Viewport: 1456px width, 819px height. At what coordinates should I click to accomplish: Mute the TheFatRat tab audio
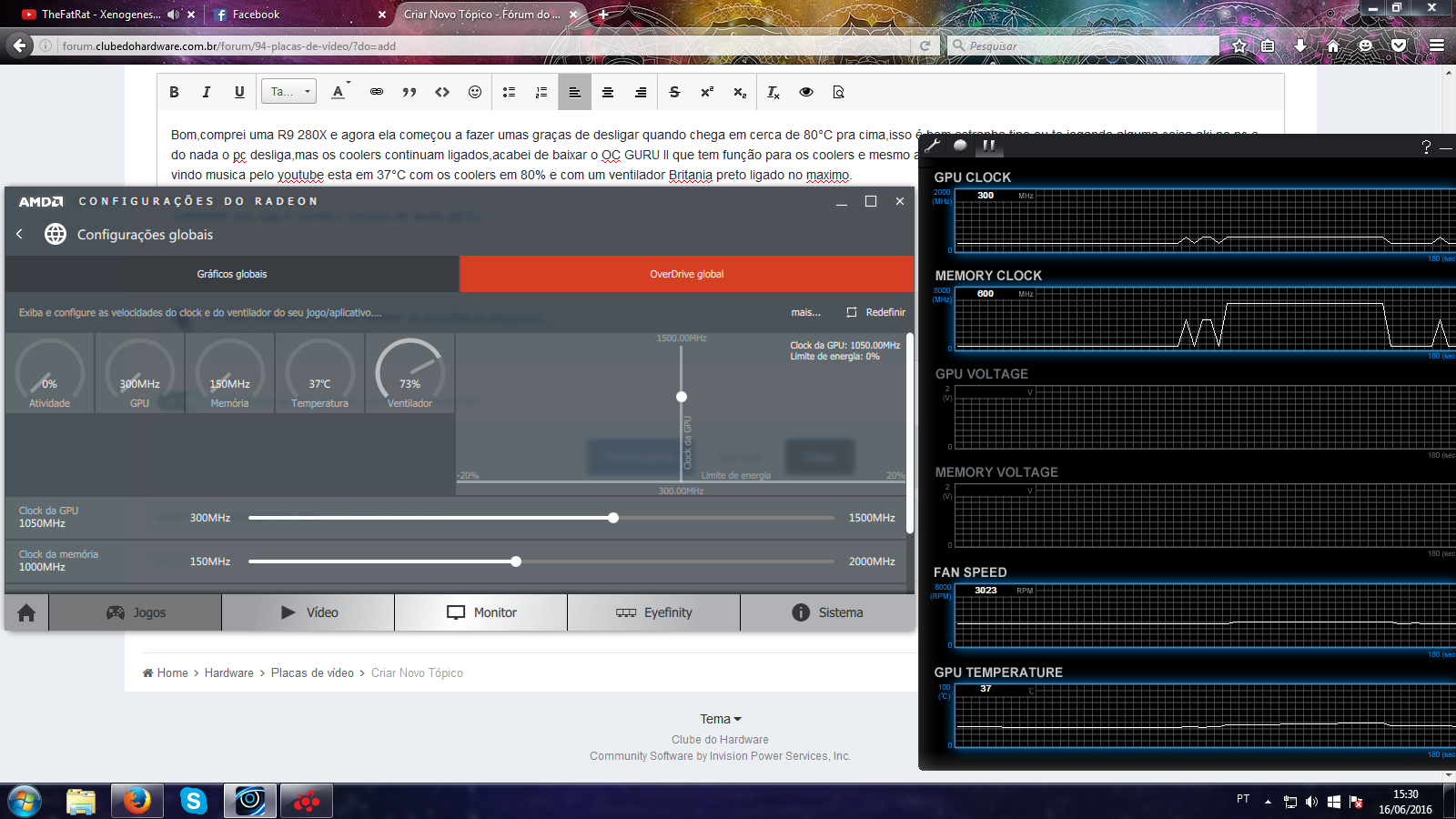173,15
